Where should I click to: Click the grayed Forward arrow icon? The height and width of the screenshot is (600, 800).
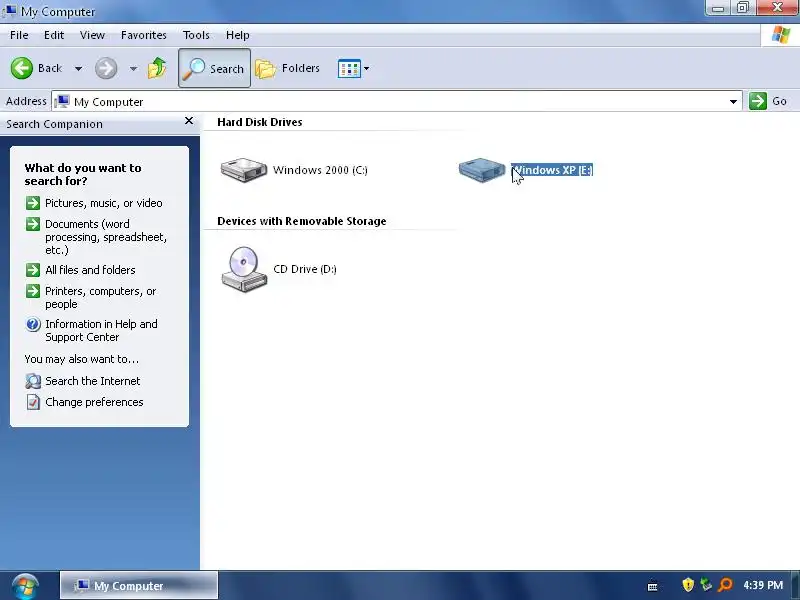coord(106,68)
